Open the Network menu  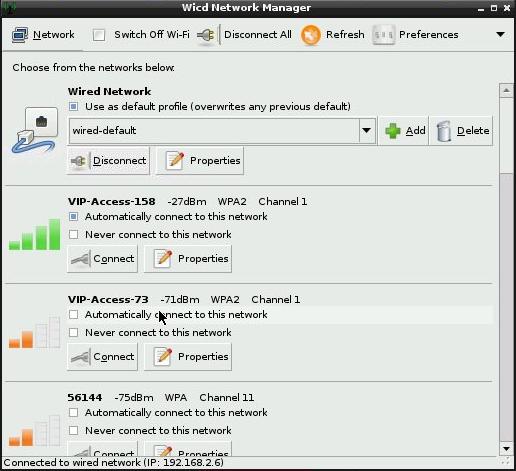tap(43, 35)
